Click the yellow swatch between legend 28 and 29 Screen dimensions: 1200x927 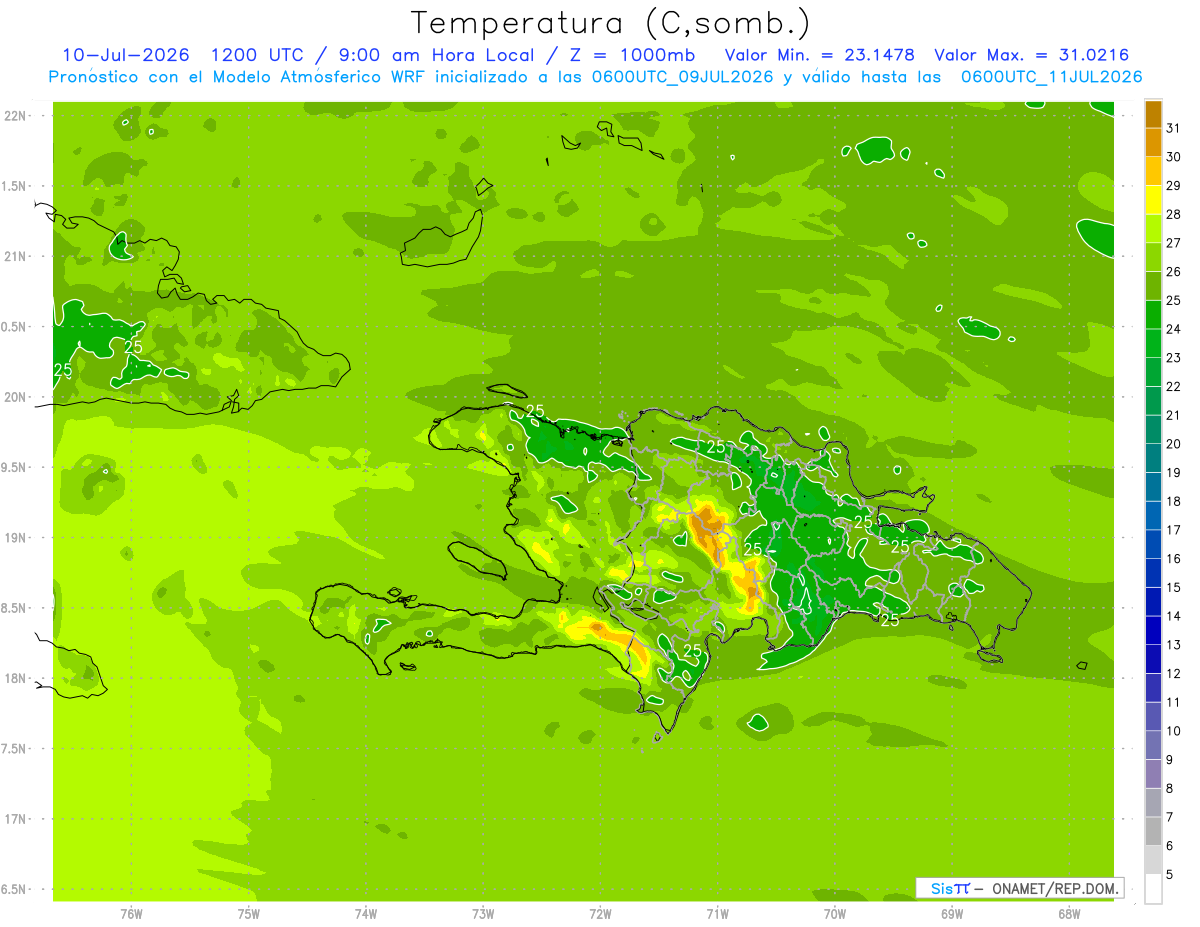pyautogui.click(x=1153, y=199)
